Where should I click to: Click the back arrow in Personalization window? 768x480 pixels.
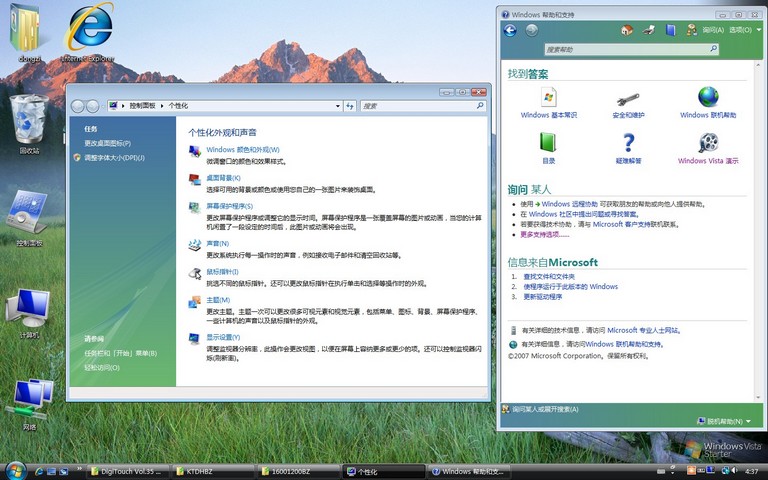pyautogui.click(x=78, y=106)
